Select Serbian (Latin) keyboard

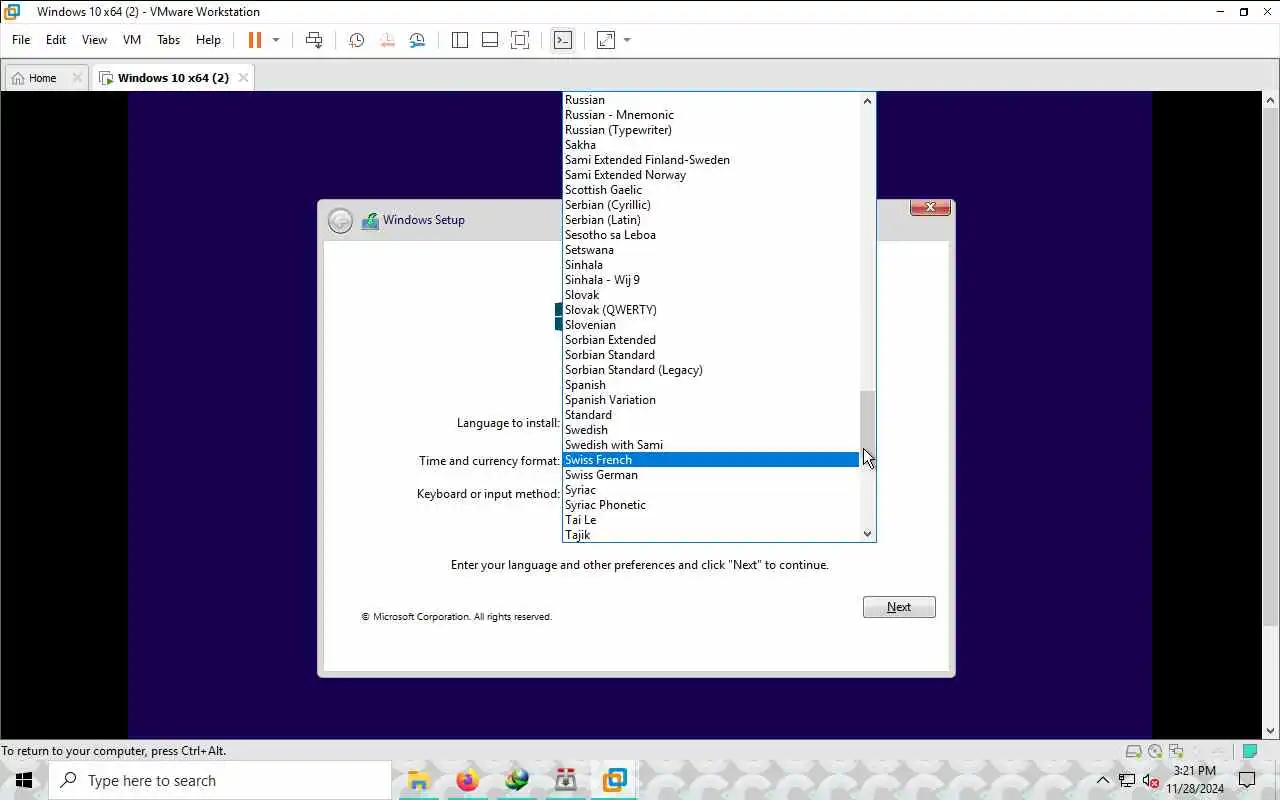[x=710, y=220]
